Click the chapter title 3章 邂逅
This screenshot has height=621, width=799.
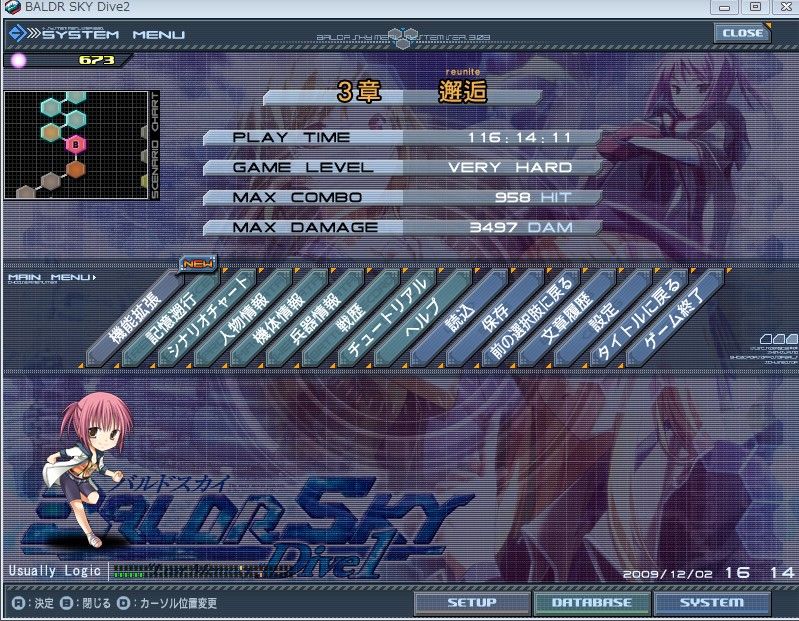tap(412, 92)
